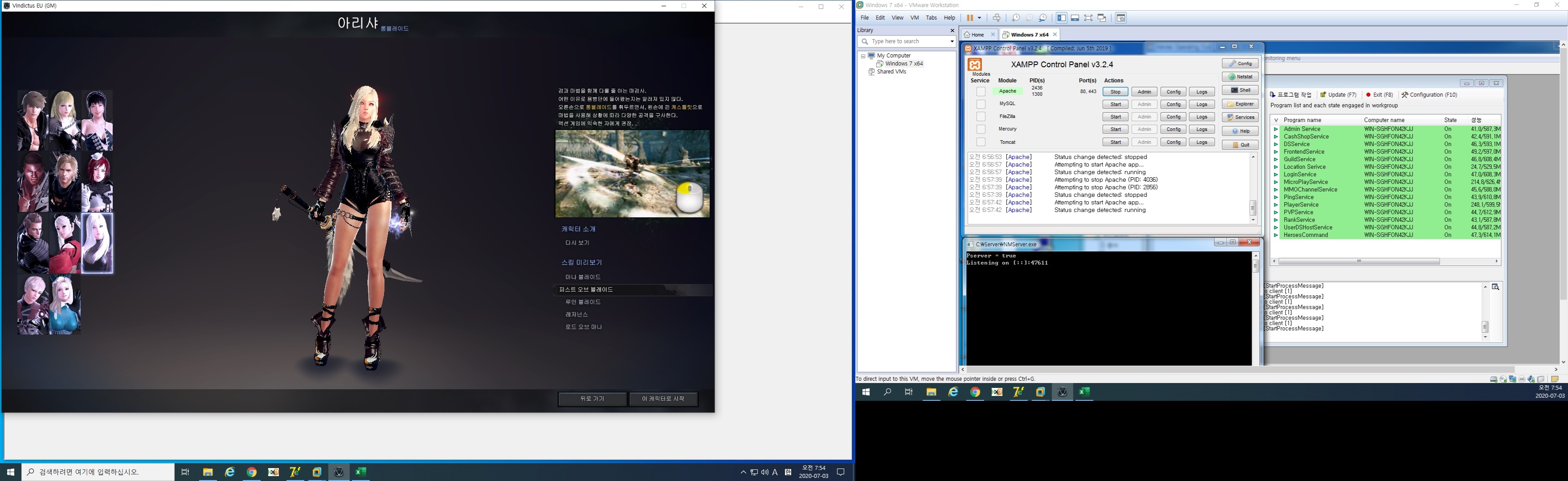Collapse the My Computer tree node

click(x=863, y=56)
